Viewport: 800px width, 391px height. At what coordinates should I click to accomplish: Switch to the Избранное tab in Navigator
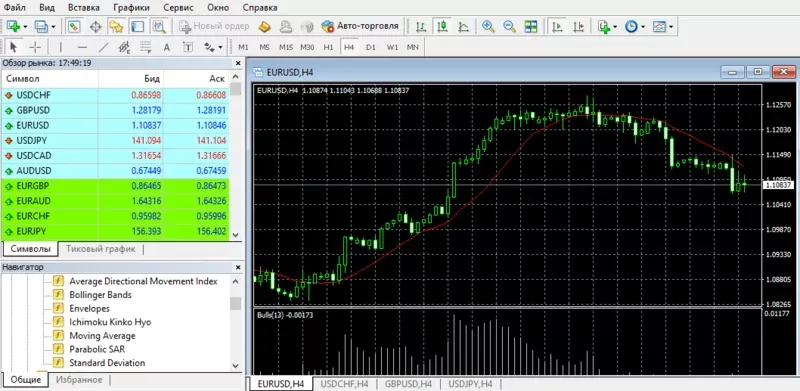pos(79,380)
